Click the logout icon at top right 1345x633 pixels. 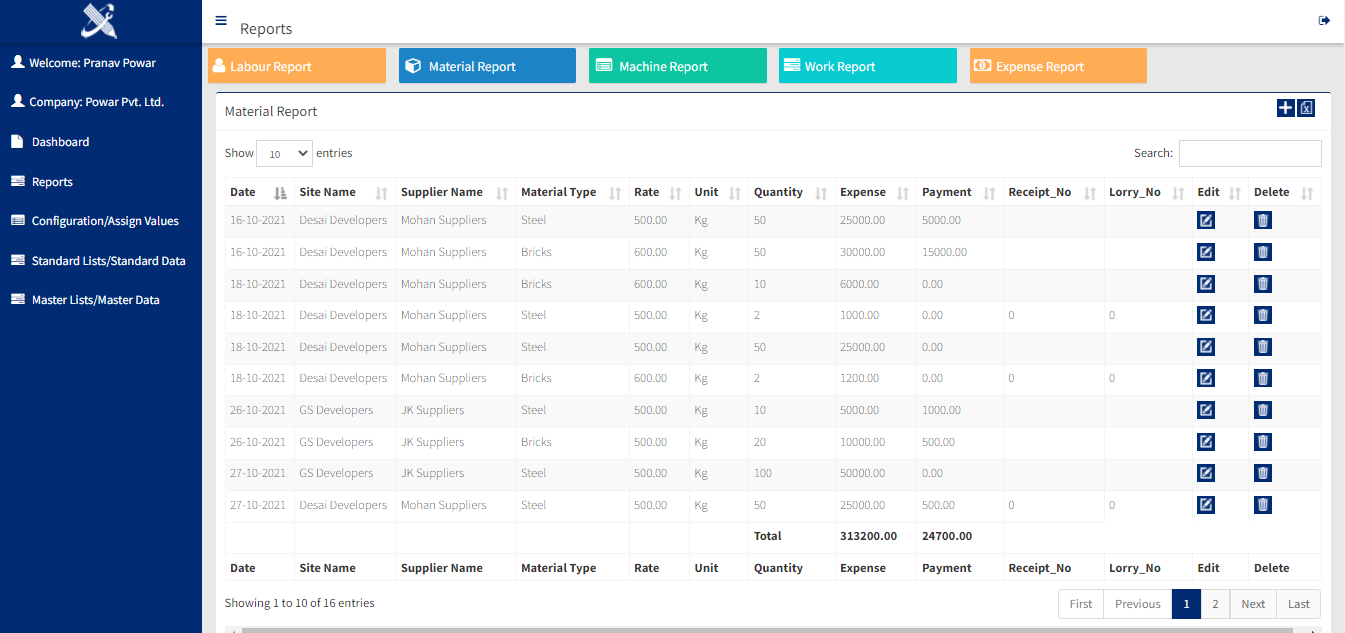click(x=1324, y=20)
